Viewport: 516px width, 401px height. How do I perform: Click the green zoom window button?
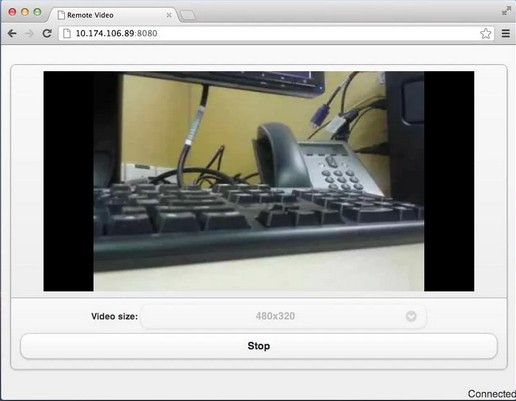(x=38, y=12)
